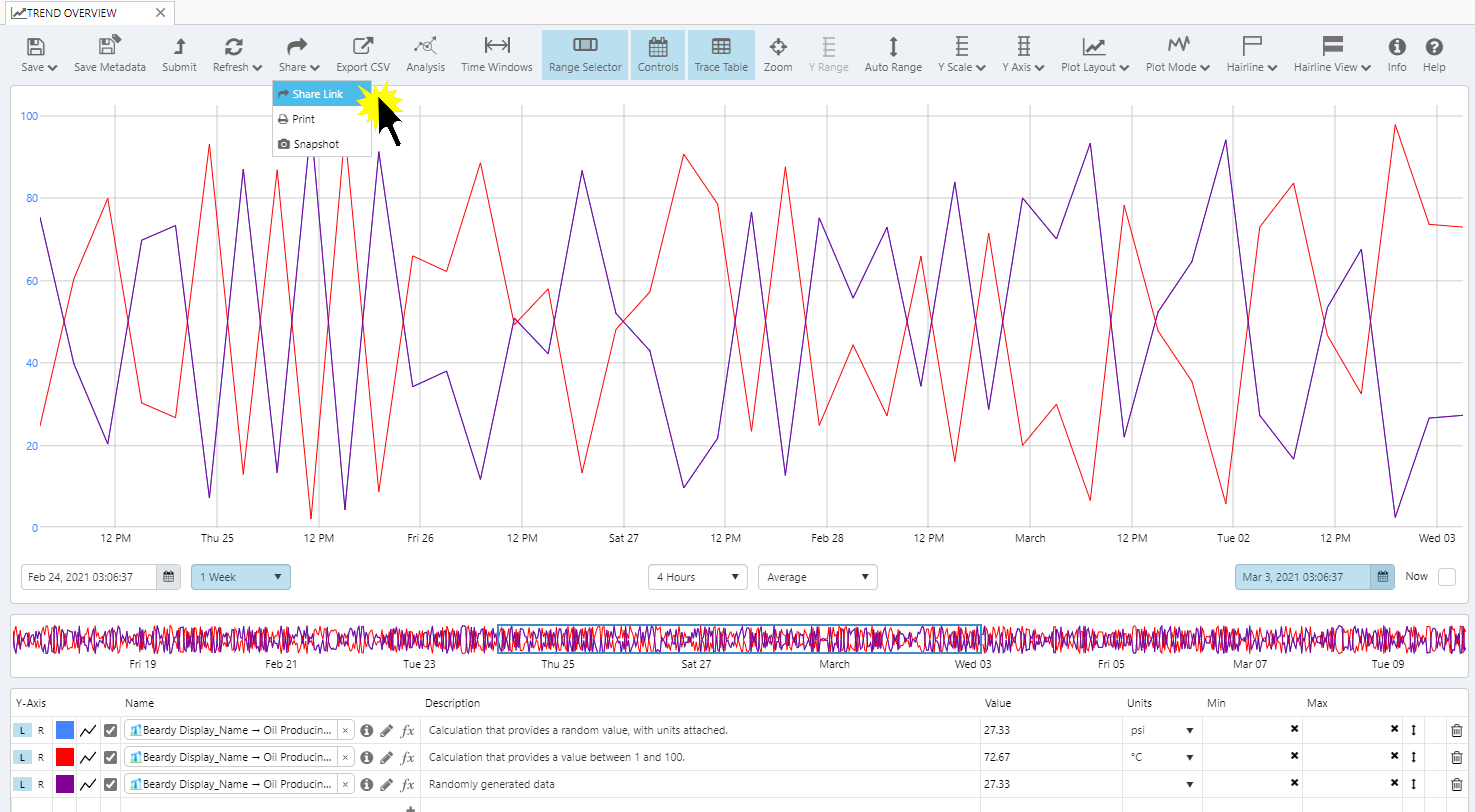Click the blue trace color swatch
The width and height of the screenshot is (1475, 812).
tap(65, 731)
